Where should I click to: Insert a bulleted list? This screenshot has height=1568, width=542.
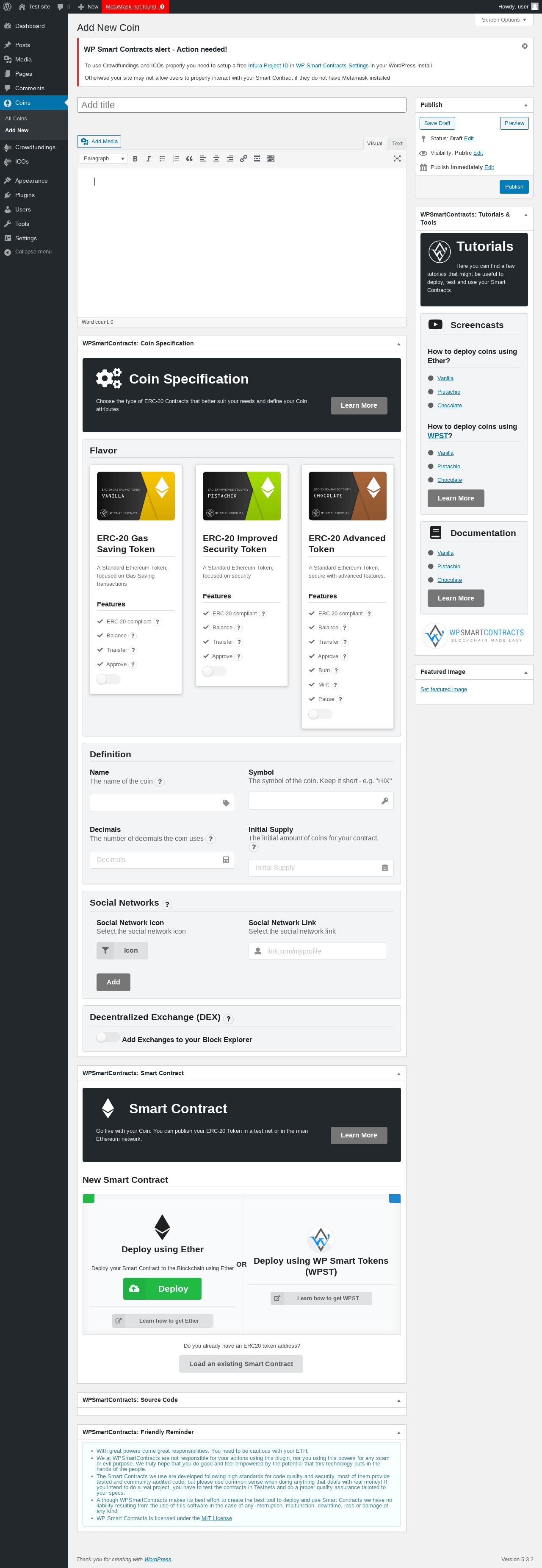tap(163, 158)
